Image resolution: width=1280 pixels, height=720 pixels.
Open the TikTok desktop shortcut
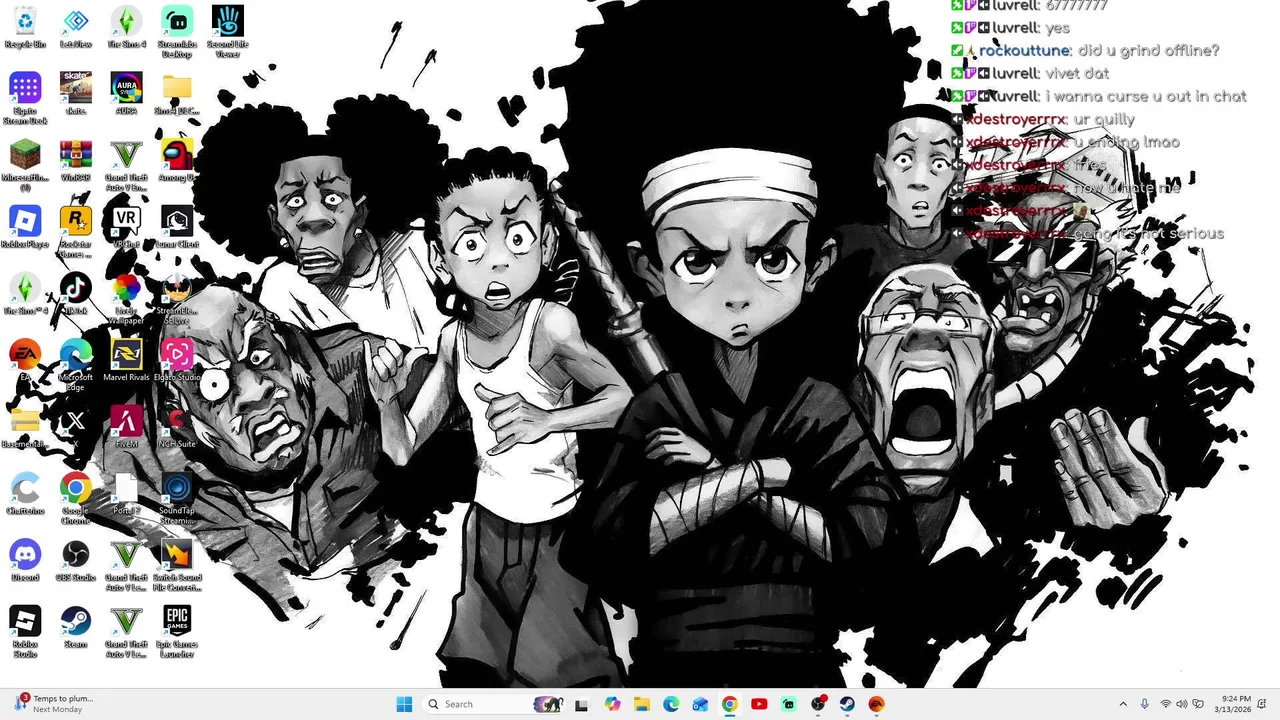76,293
